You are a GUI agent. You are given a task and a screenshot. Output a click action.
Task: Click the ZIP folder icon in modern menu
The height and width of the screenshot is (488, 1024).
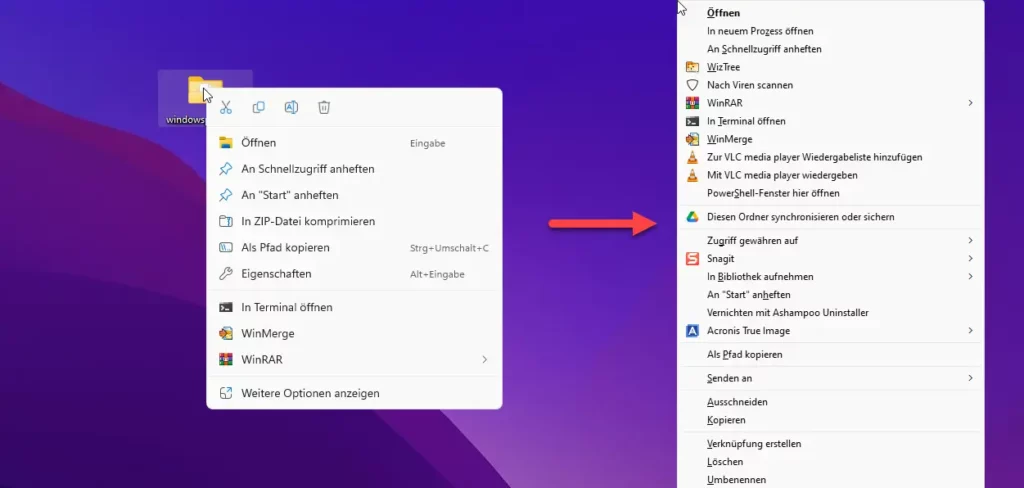click(x=226, y=221)
